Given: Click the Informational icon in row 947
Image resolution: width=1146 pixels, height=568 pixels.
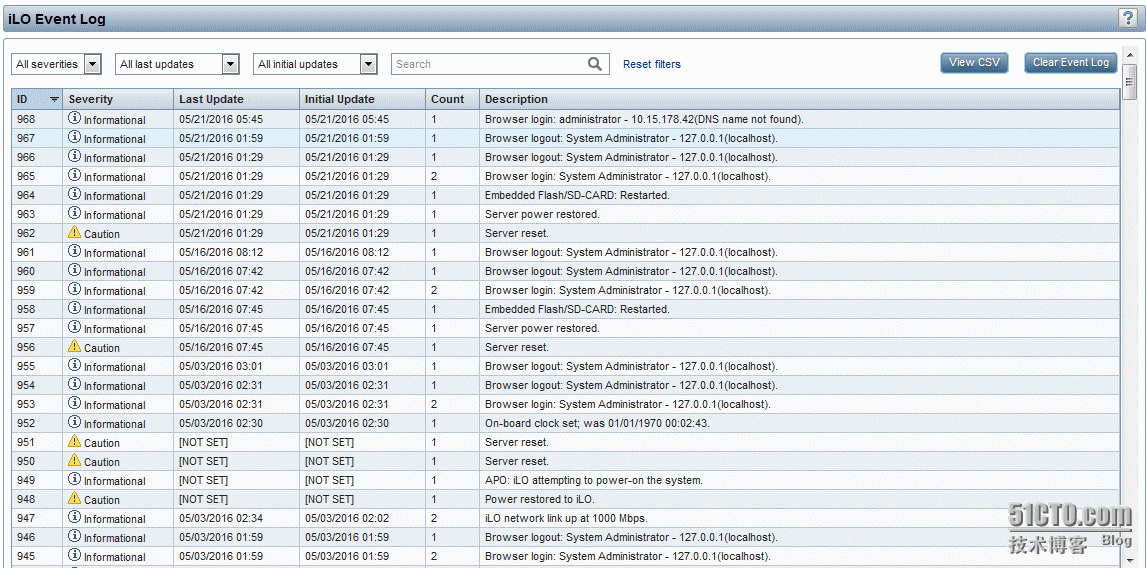Looking at the screenshot, I should coord(75,517).
